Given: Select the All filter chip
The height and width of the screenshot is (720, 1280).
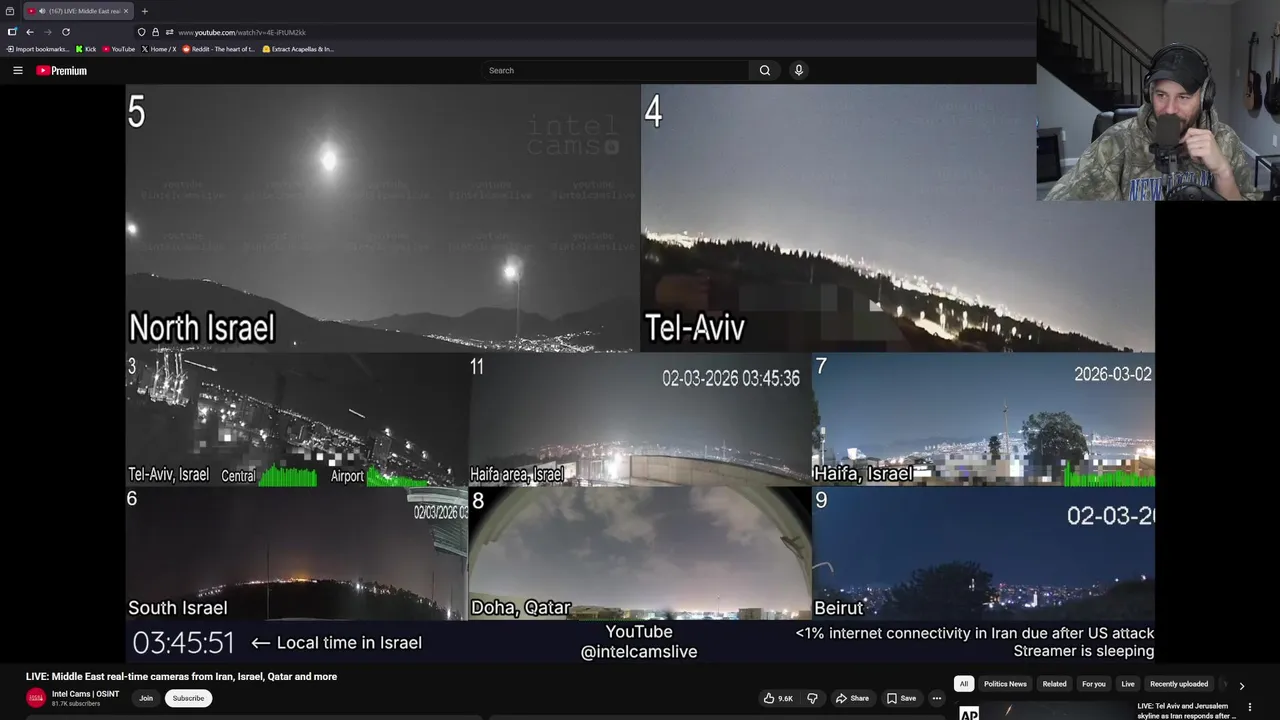Looking at the screenshot, I should click(964, 684).
